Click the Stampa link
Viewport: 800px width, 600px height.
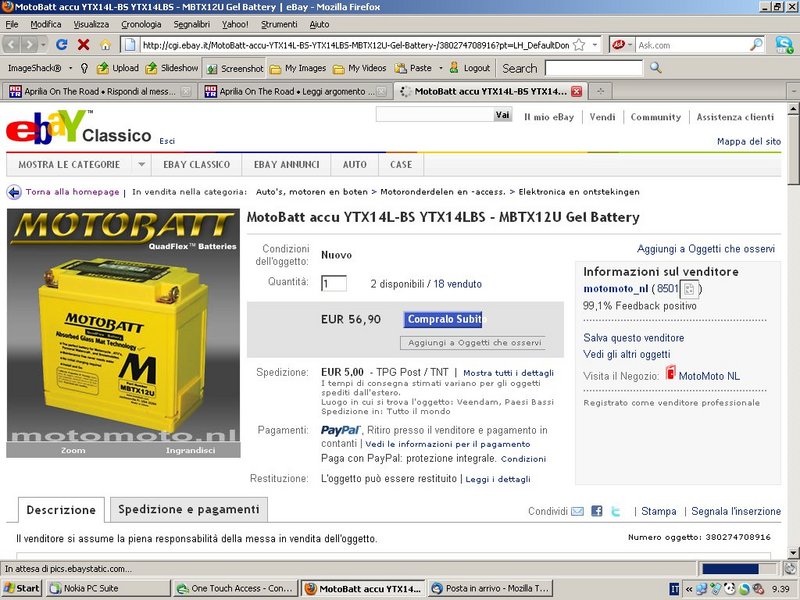click(x=659, y=511)
